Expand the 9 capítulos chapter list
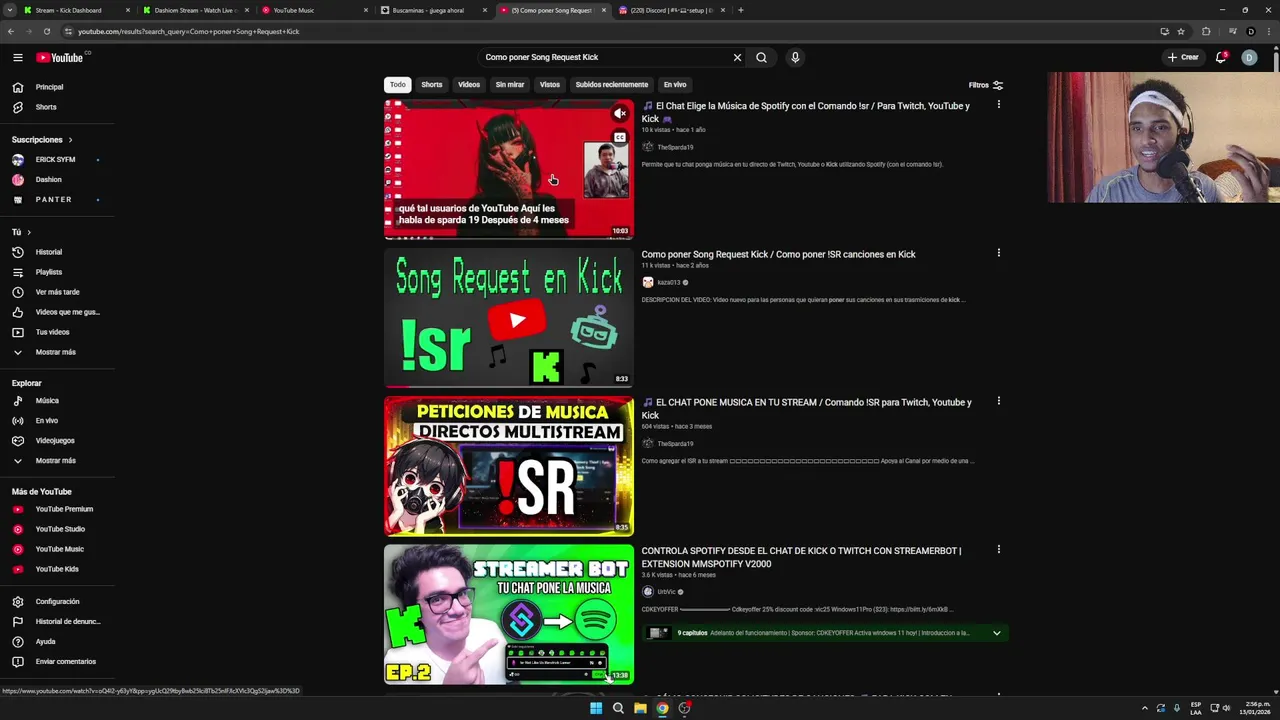Viewport: 1280px width, 720px height. click(996, 633)
